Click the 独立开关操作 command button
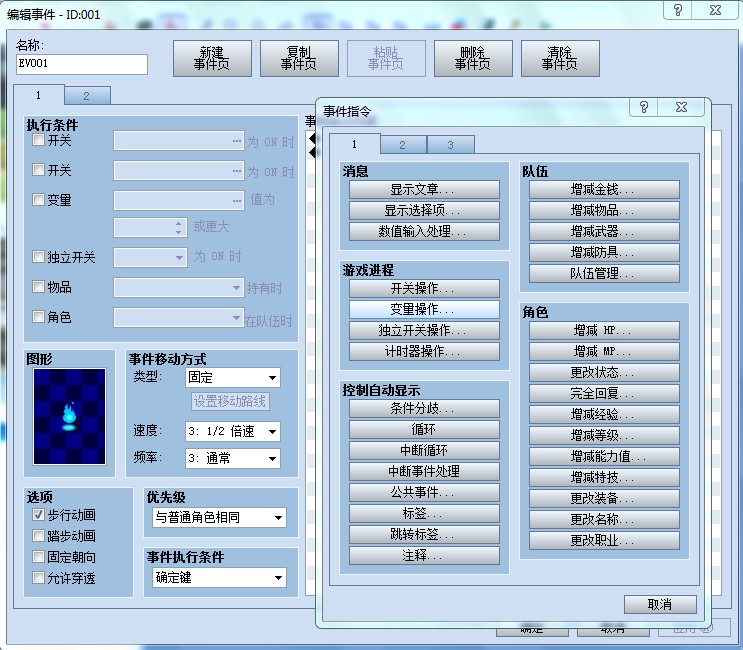 tap(424, 330)
